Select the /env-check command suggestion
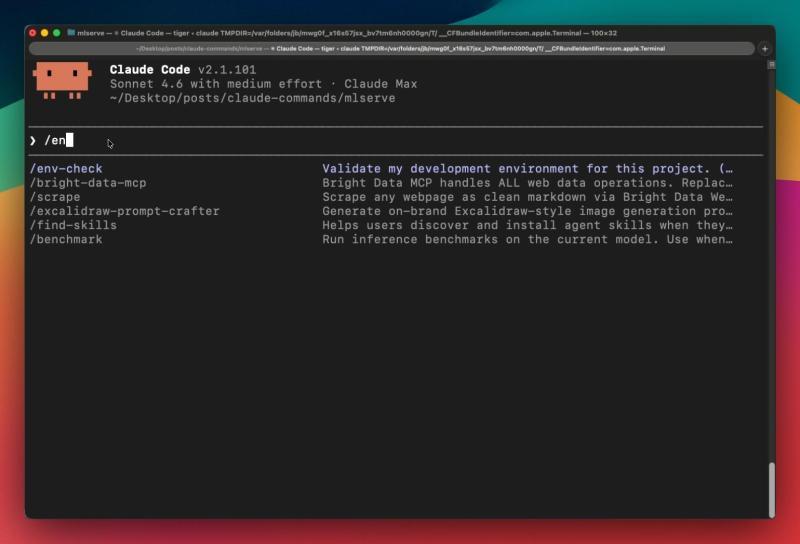The height and width of the screenshot is (544, 800). [x=66, y=169]
